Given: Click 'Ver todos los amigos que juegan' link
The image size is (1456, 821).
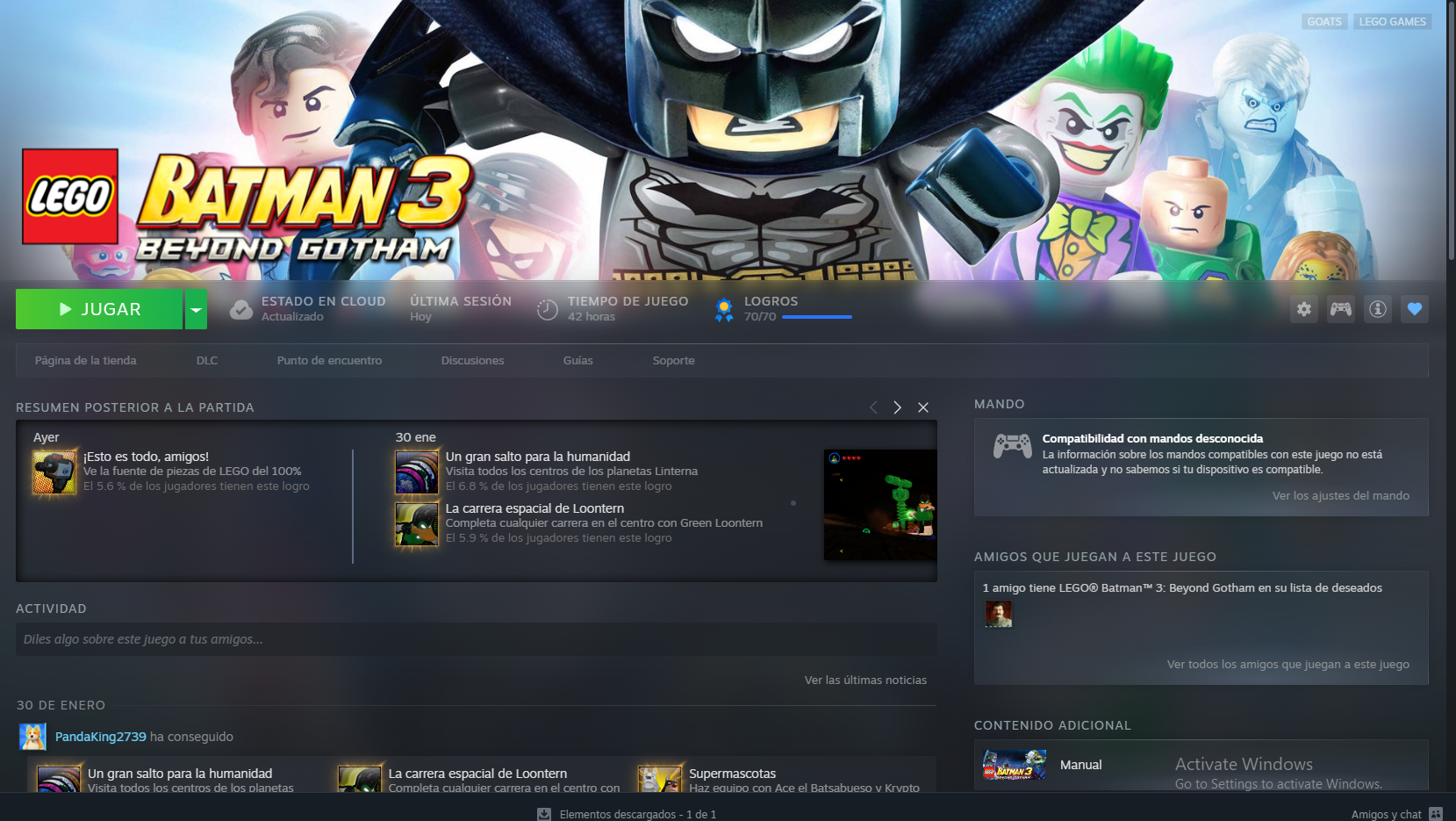Looking at the screenshot, I should pyautogui.click(x=1288, y=665).
